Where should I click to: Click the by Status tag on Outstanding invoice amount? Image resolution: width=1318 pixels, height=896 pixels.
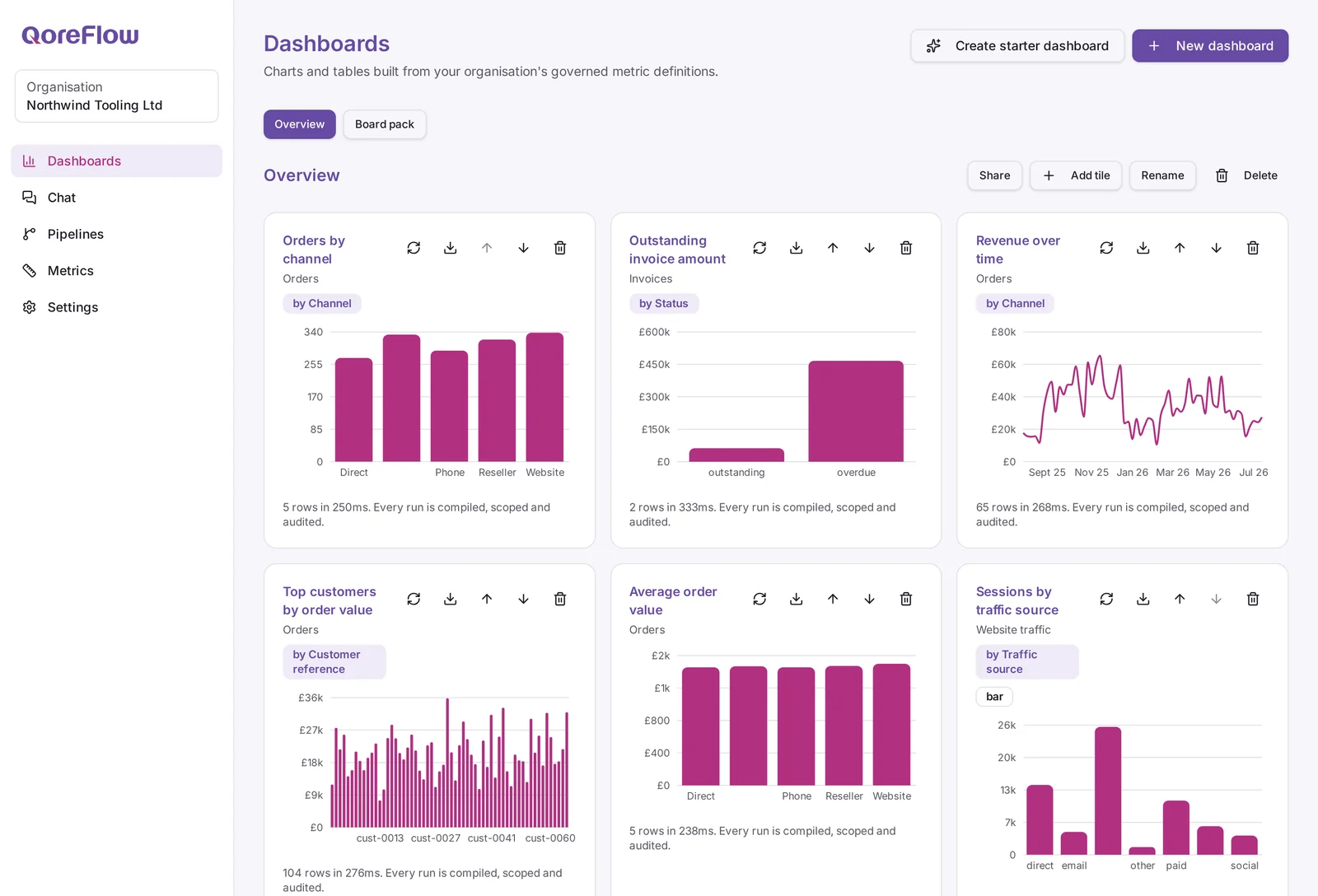coord(664,304)
